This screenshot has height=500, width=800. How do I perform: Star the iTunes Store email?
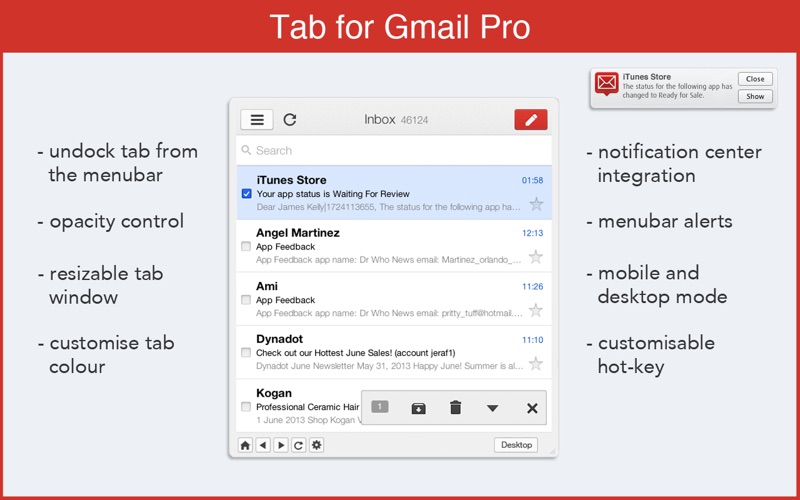point(536,204)
